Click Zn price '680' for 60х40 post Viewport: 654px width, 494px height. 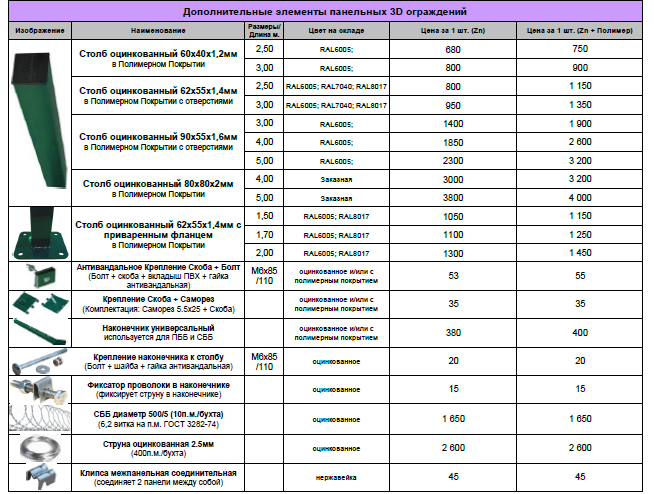point(453,49)
